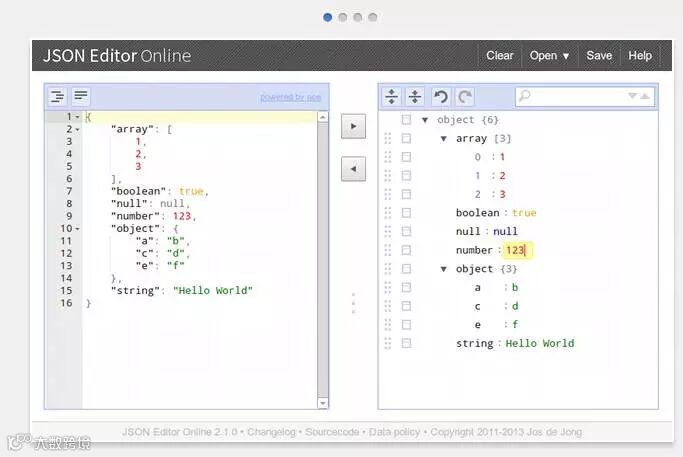
Task: Go to fourth carousel dot
Action: click(372, 17)
